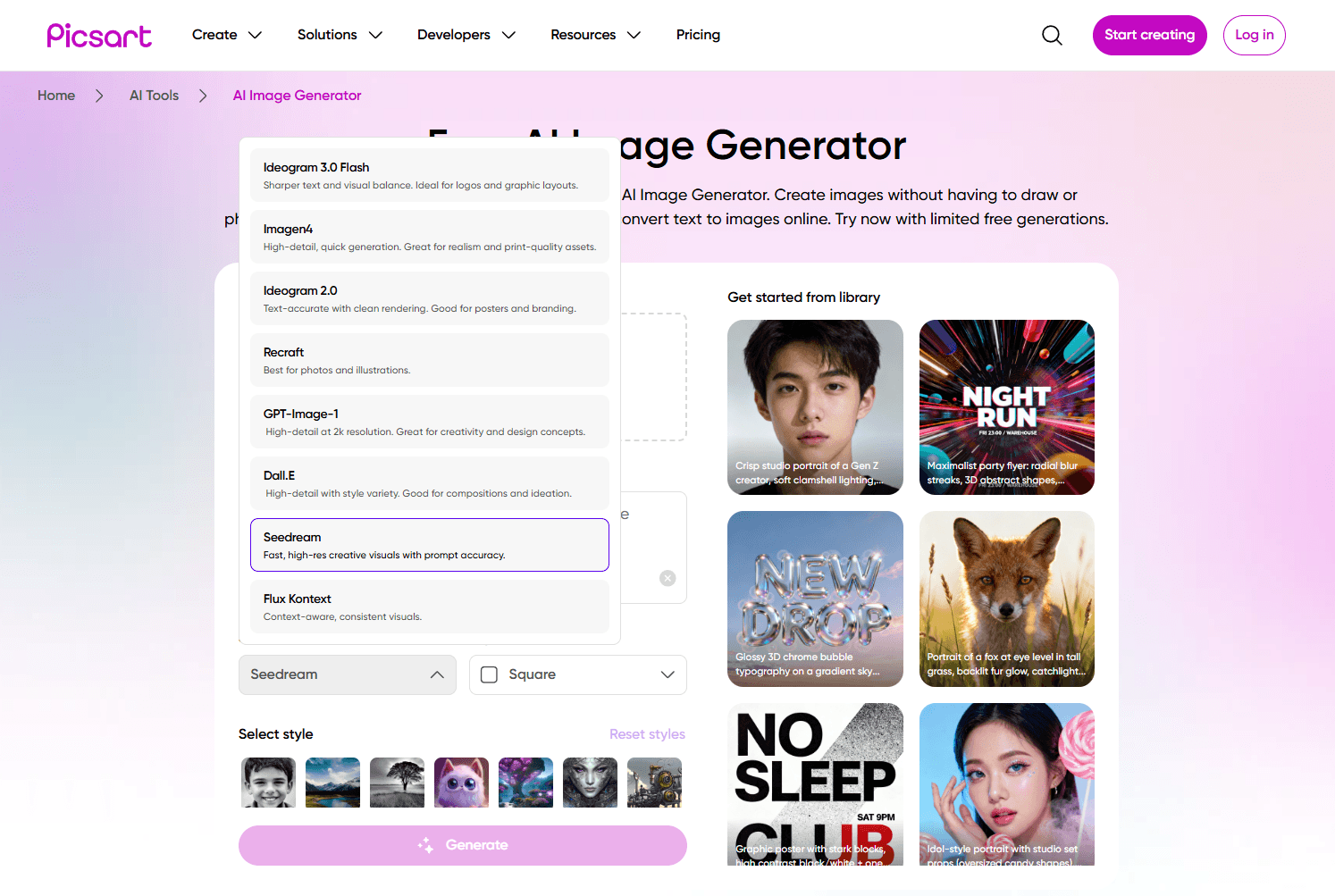This screenshot has height=896, width=1335.
Task: Select the Flux Kontext model
Action: pos(430,607)
